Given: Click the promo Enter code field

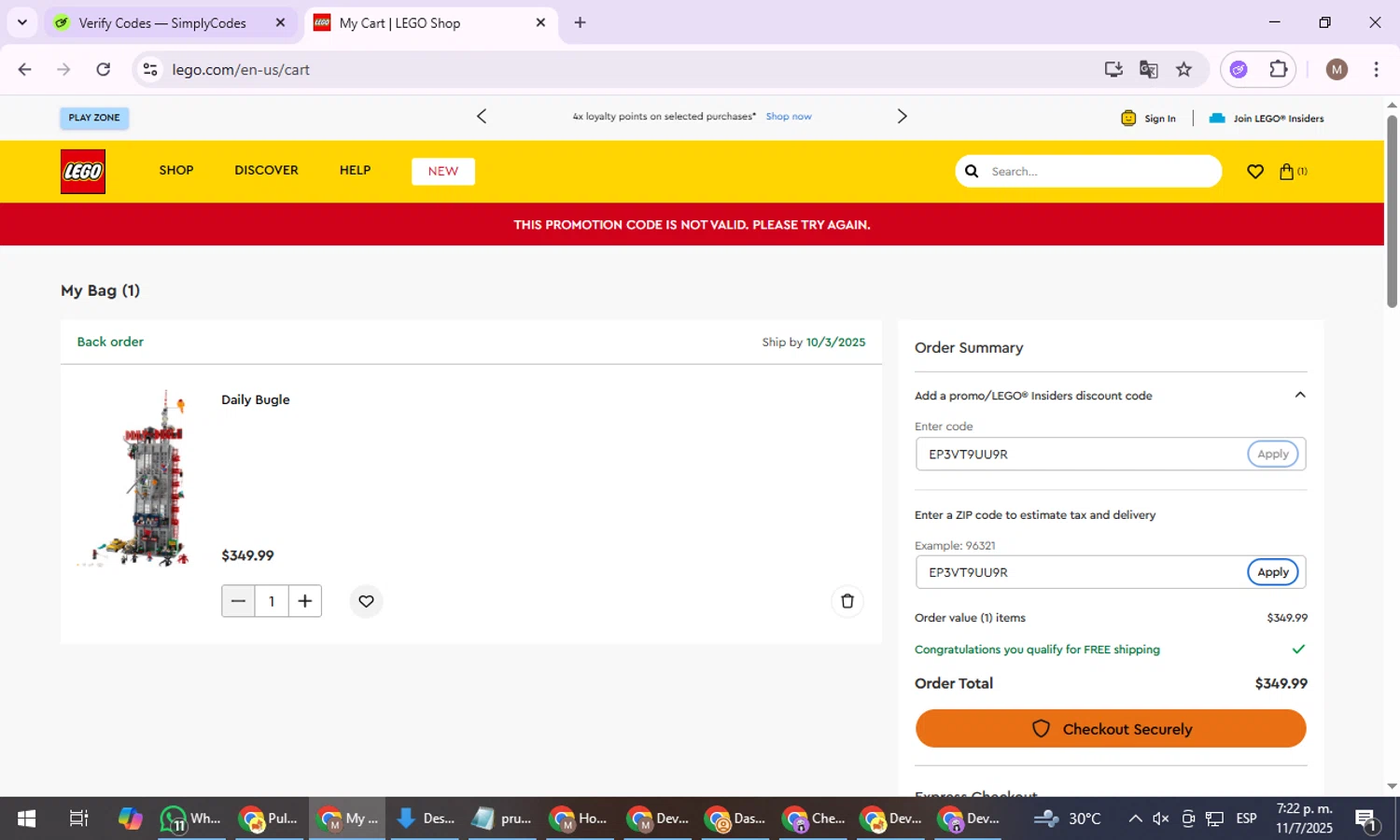Looking at the screenshot, I should coord(1081,455).
